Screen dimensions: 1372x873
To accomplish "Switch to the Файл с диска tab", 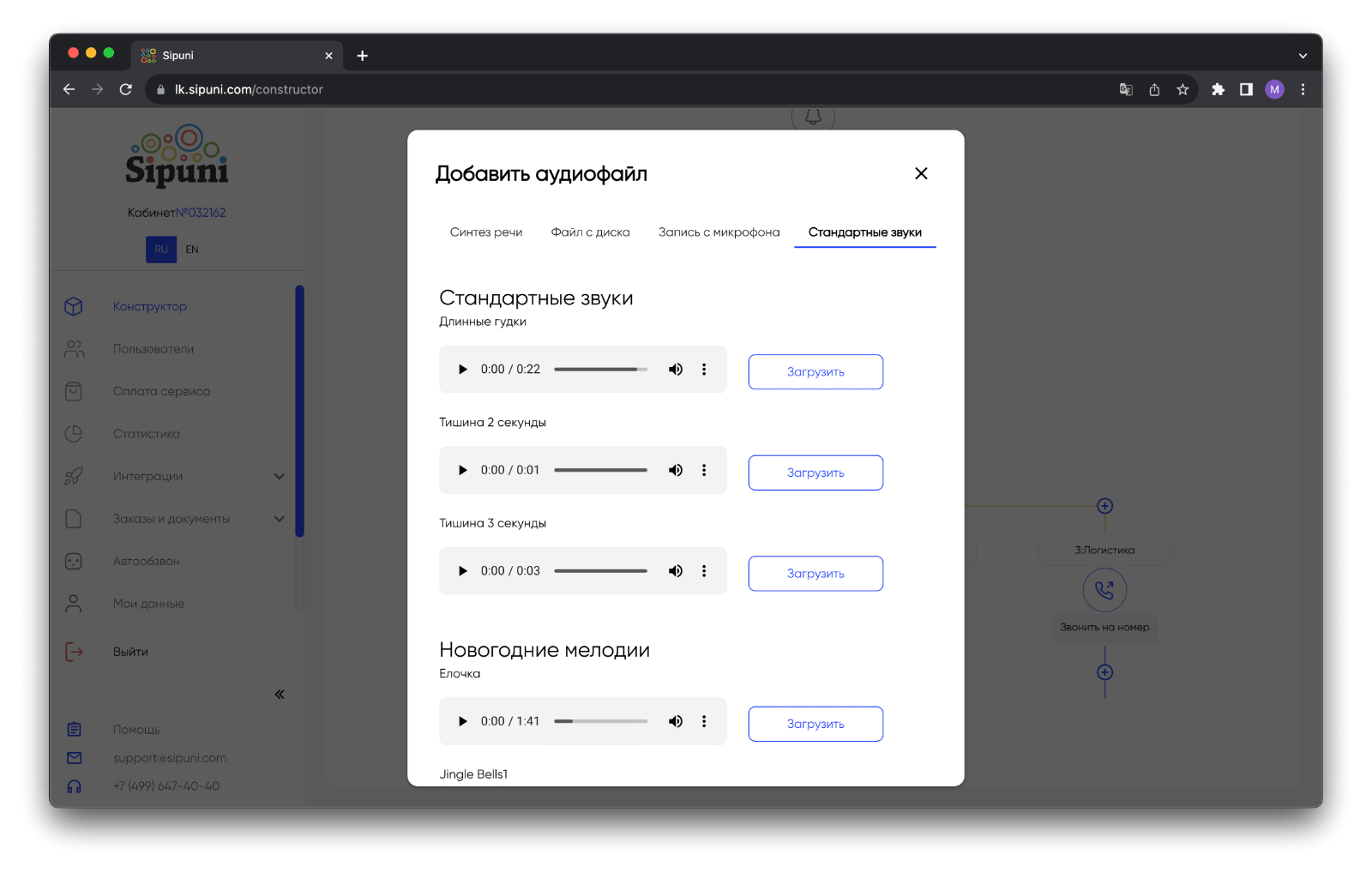I will [590, 232].
